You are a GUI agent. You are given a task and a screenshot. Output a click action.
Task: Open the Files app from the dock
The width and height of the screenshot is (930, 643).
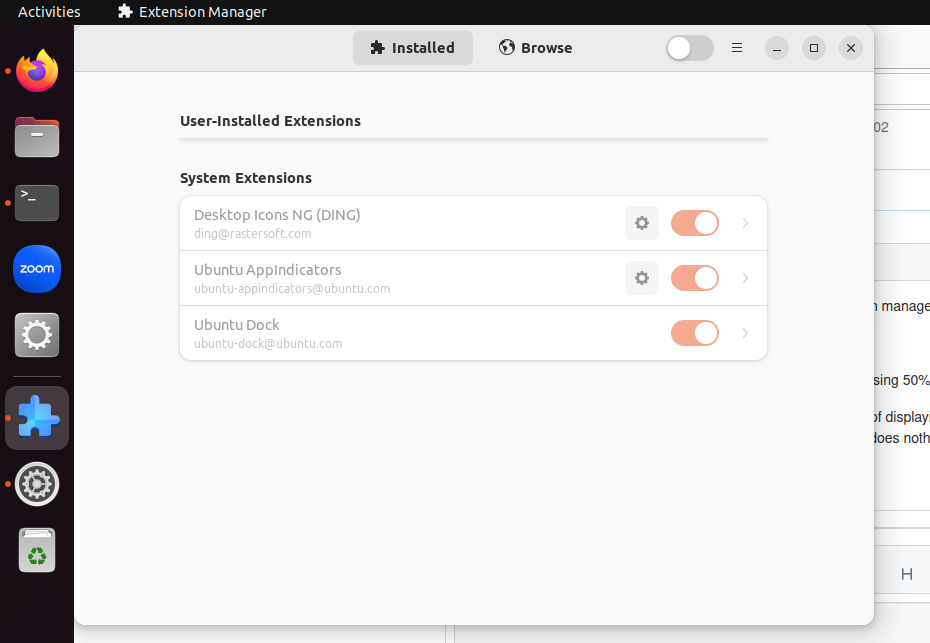pyautogui.click(x=37, y=137)
